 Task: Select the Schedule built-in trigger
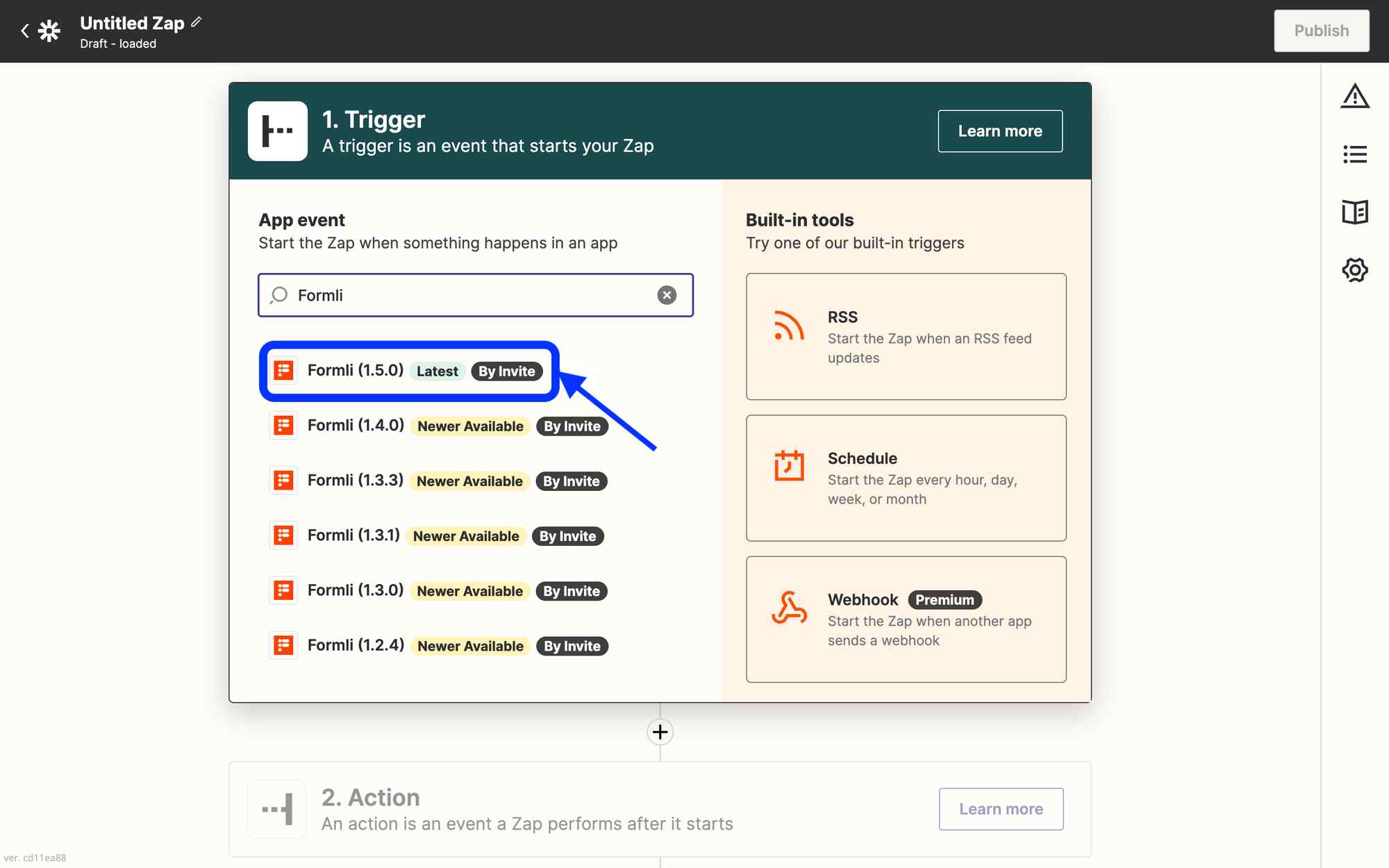pyautogui.click(x=906, y=478)
